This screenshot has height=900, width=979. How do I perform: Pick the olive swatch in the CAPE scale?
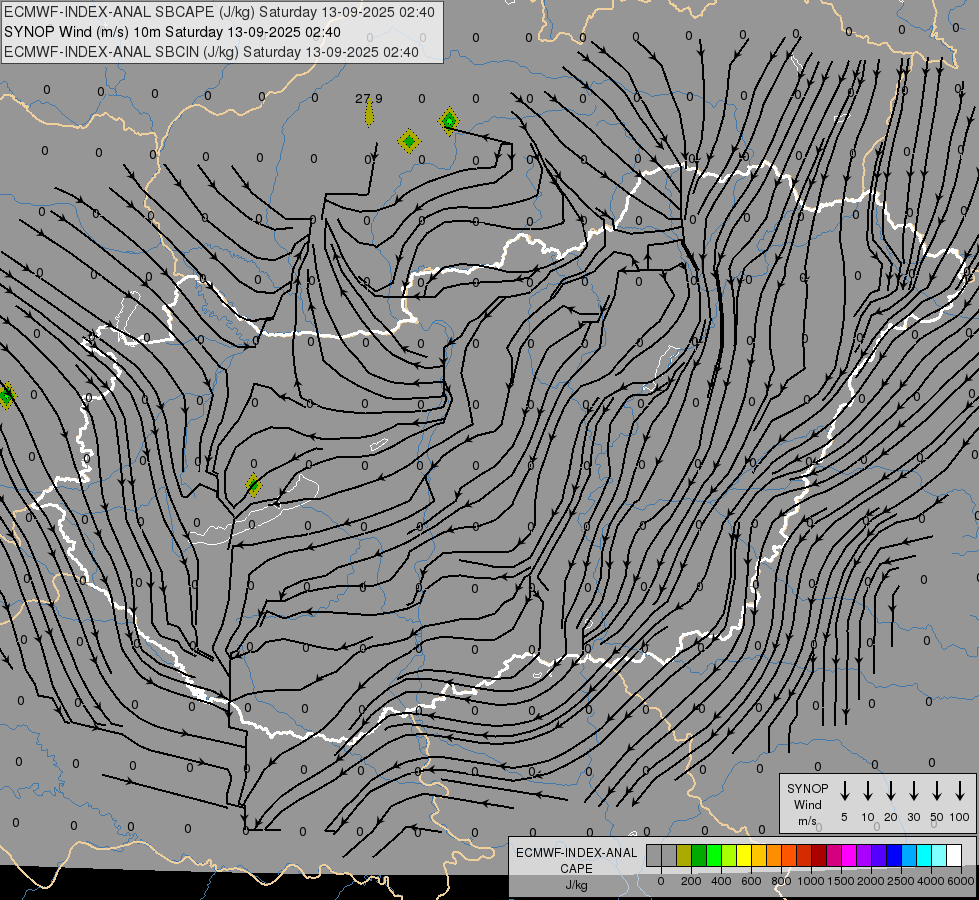pos(684,855)
